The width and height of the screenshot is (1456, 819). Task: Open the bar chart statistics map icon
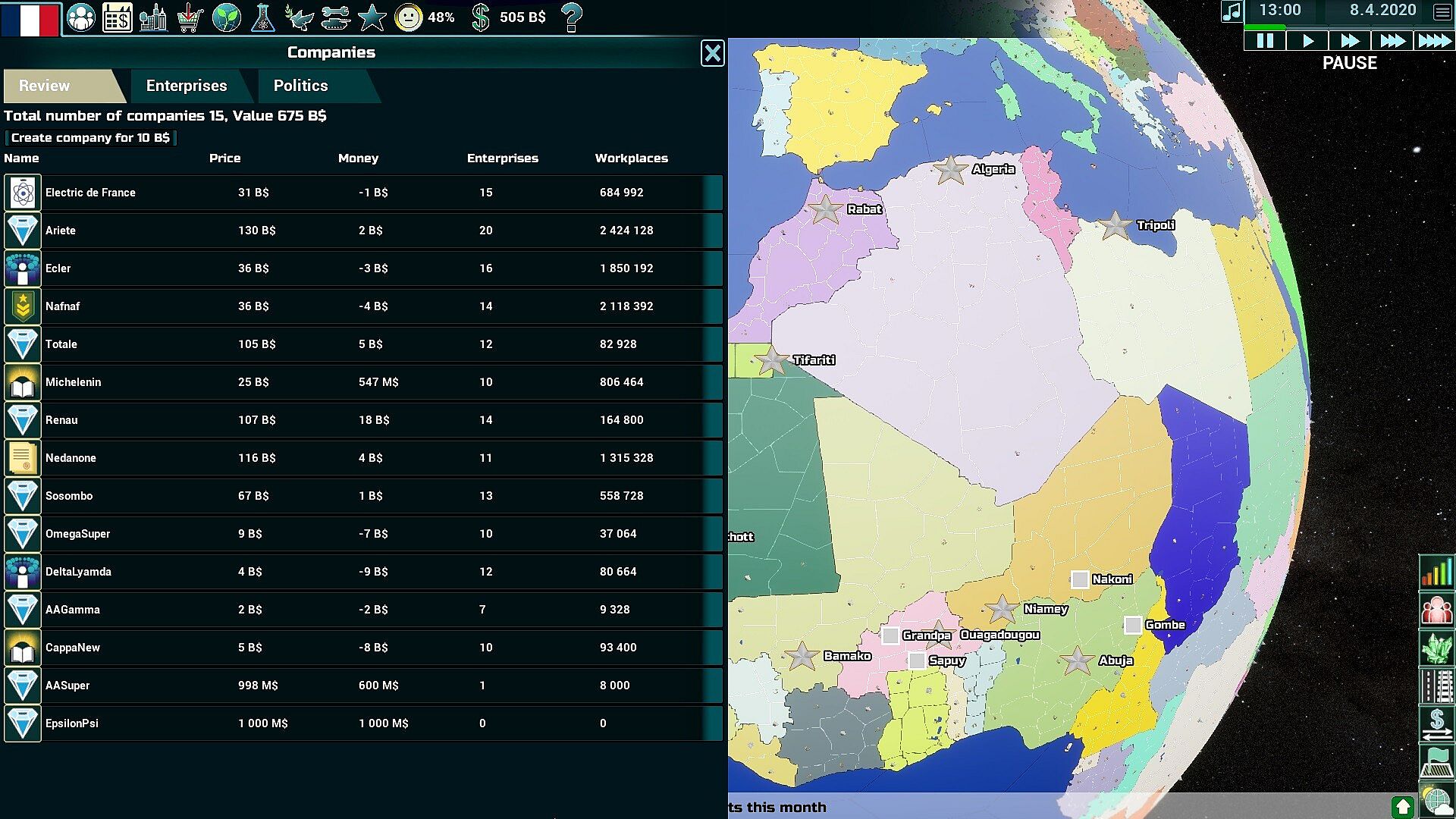pyautogui.click(x=1436, y=572)
